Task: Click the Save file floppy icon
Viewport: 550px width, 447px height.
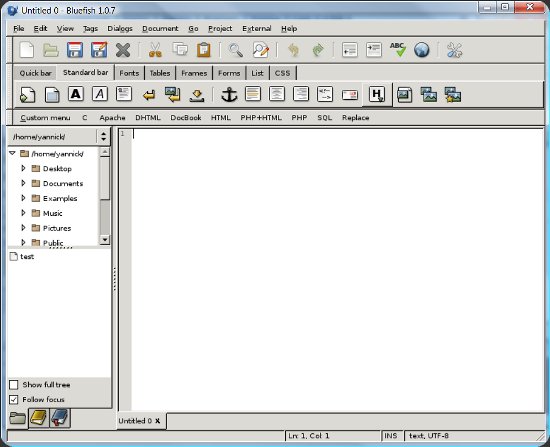Action: (75, 50)
